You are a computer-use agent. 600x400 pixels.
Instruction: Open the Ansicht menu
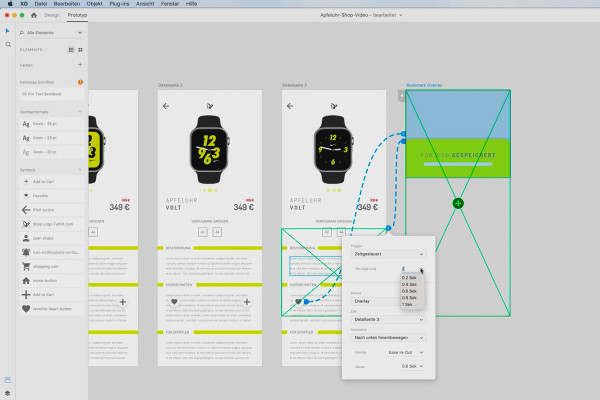(x=145, y=3)
